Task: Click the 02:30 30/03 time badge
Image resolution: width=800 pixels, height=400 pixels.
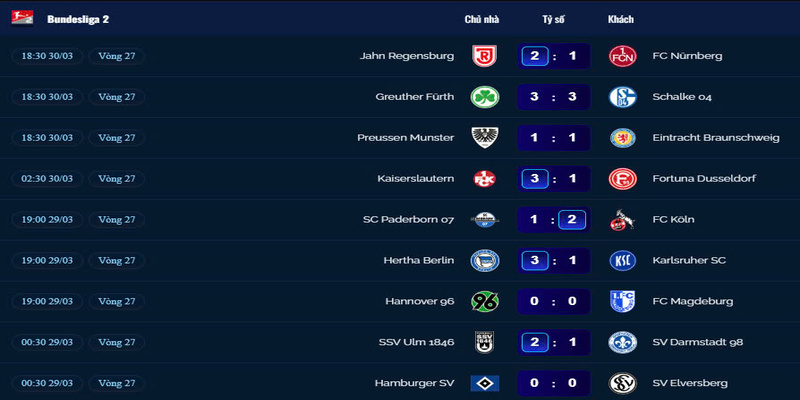Action: coord(47,179)
